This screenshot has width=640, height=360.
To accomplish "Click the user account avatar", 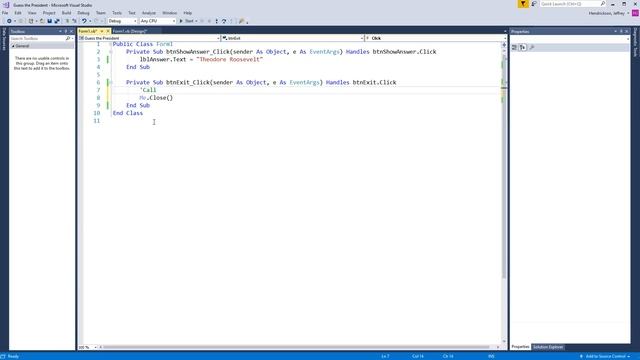I will 635,13.
